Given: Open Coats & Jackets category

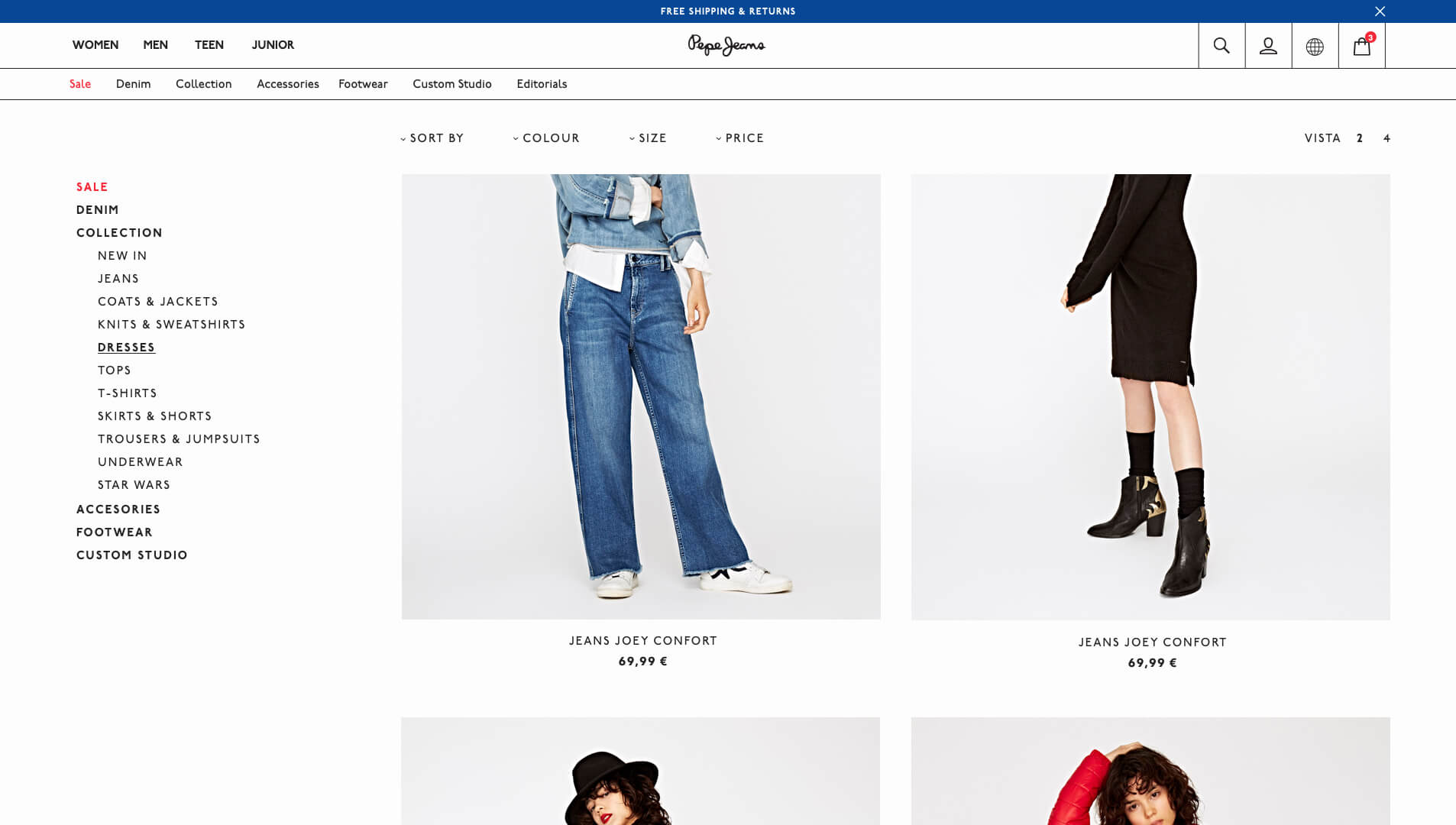Looking at the screenshot, I should point(158,302).
